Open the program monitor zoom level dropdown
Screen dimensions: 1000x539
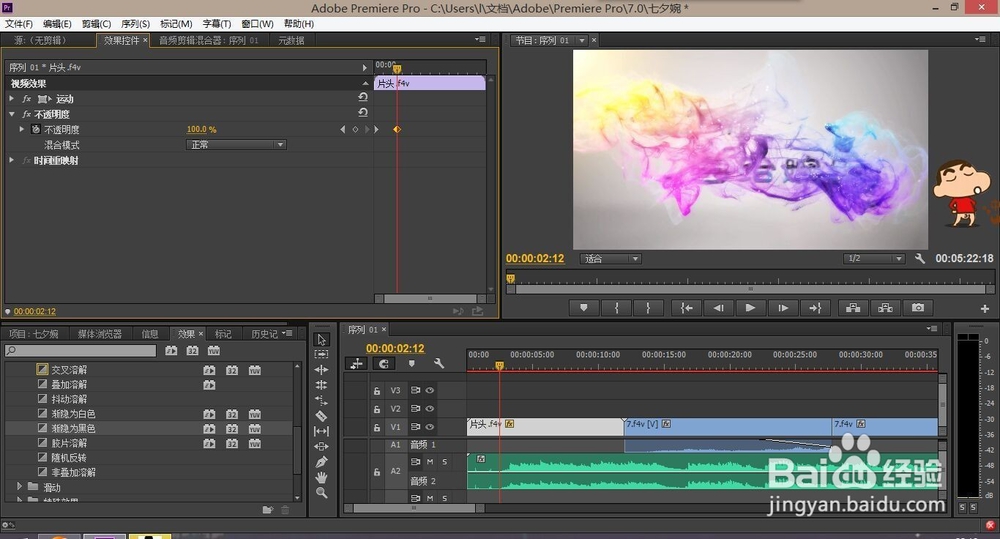610,258
